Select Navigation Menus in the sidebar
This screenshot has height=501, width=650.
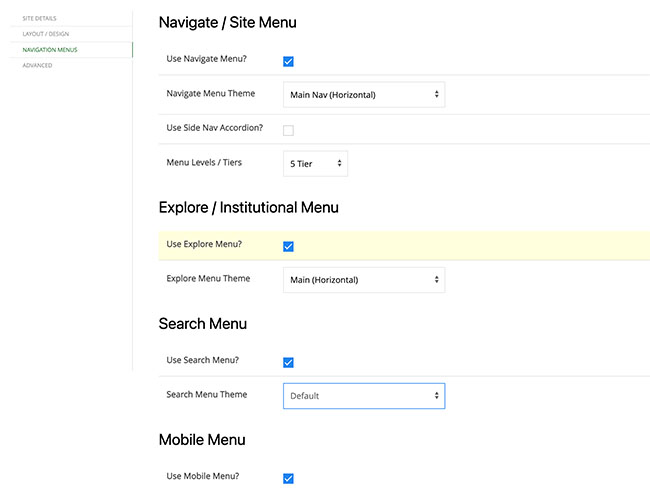point(50,49)
